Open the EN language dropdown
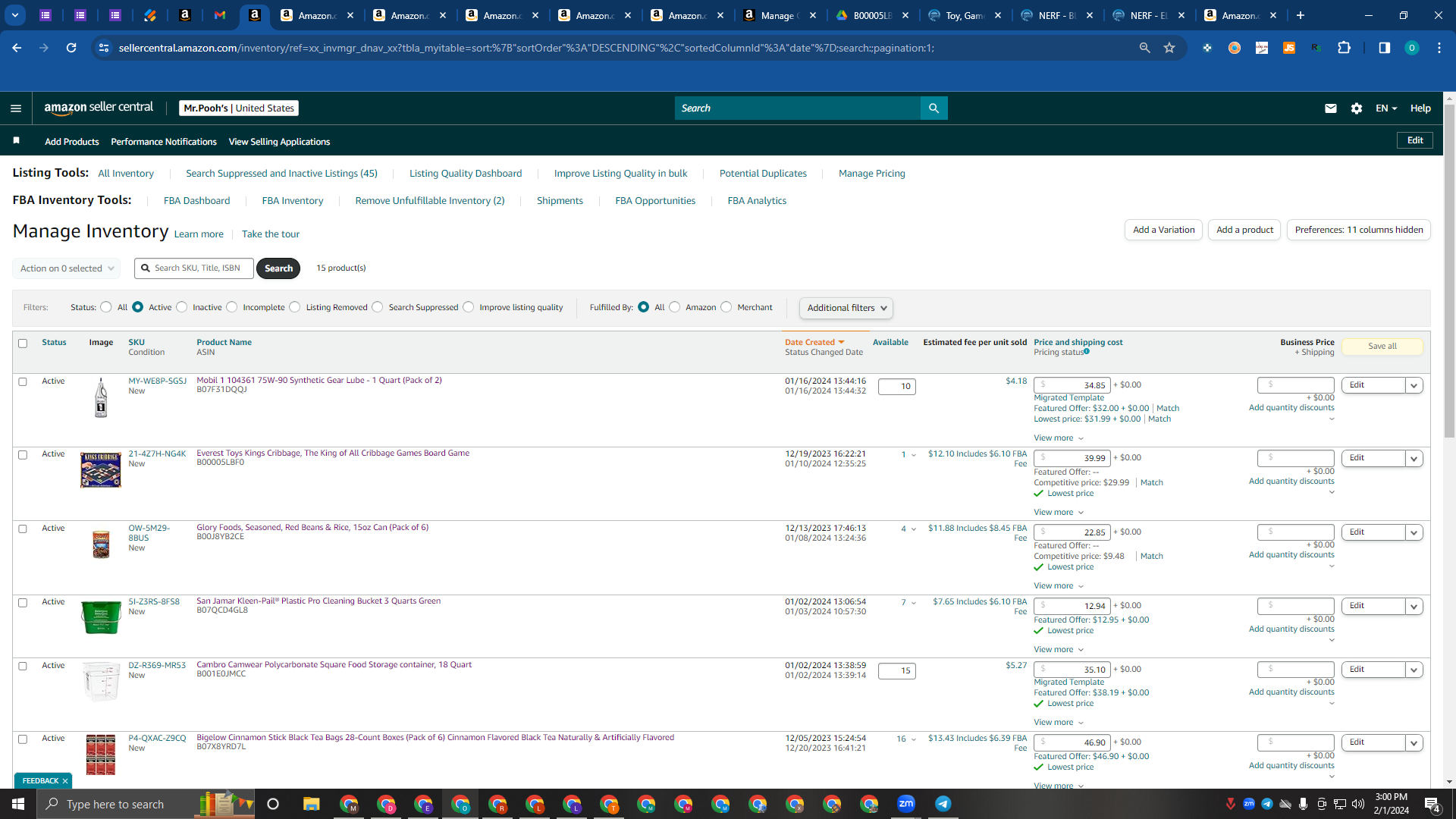Viewport: 1456px width, 819px height. (x=1386, y=108)
